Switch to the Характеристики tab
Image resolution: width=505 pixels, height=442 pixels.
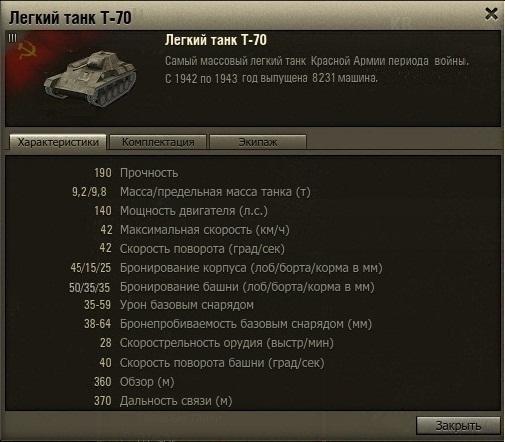coord(58,142)
